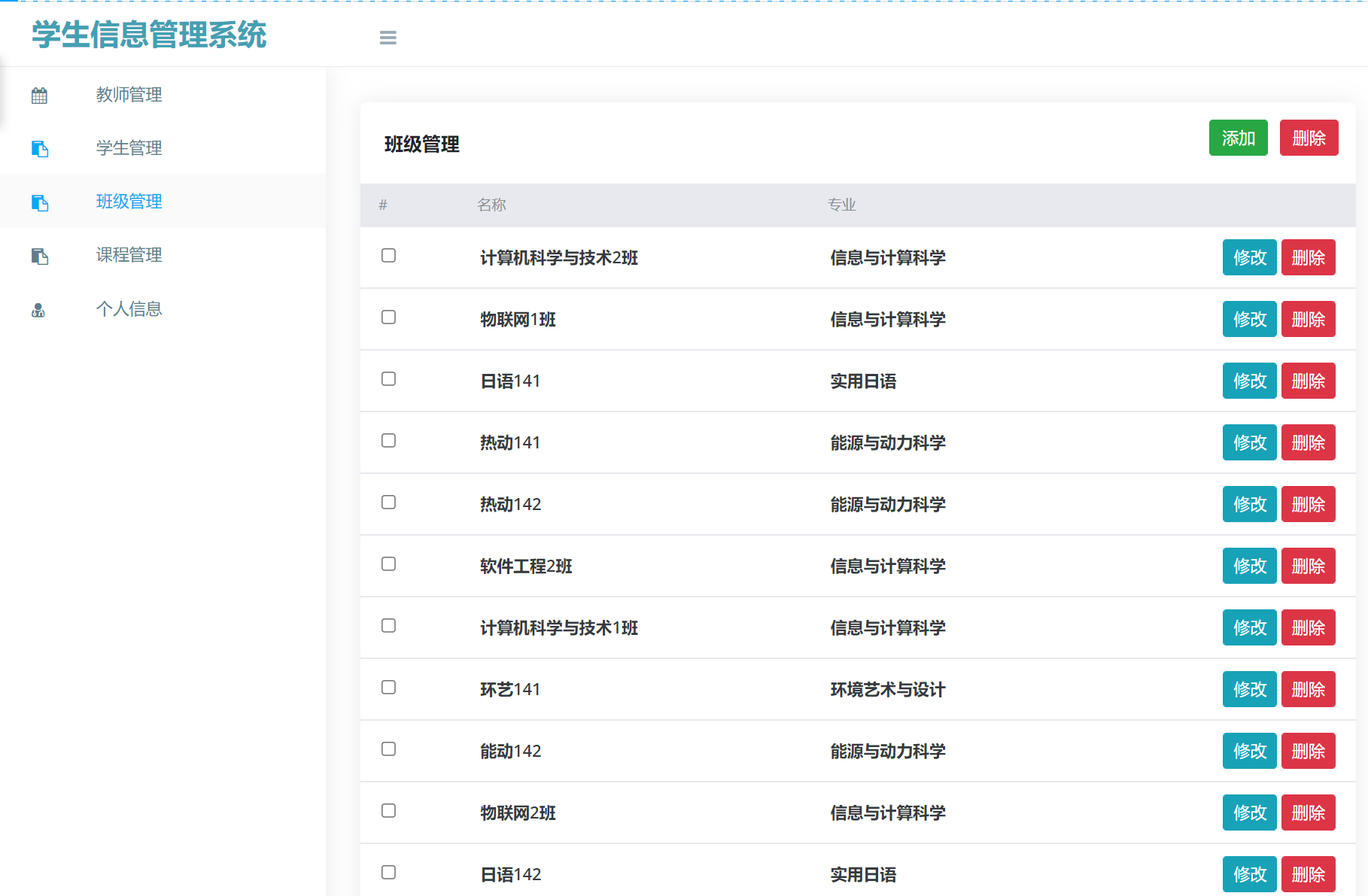Select the checkbox for 物联网1班
The image size is (1368, 896).
[388, 317]
